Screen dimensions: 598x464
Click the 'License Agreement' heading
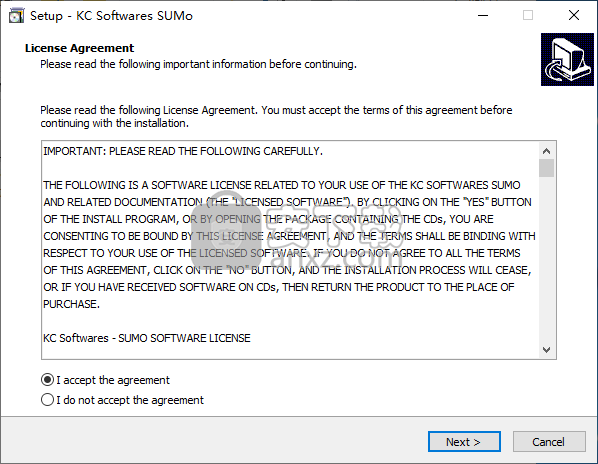[79, 48]
